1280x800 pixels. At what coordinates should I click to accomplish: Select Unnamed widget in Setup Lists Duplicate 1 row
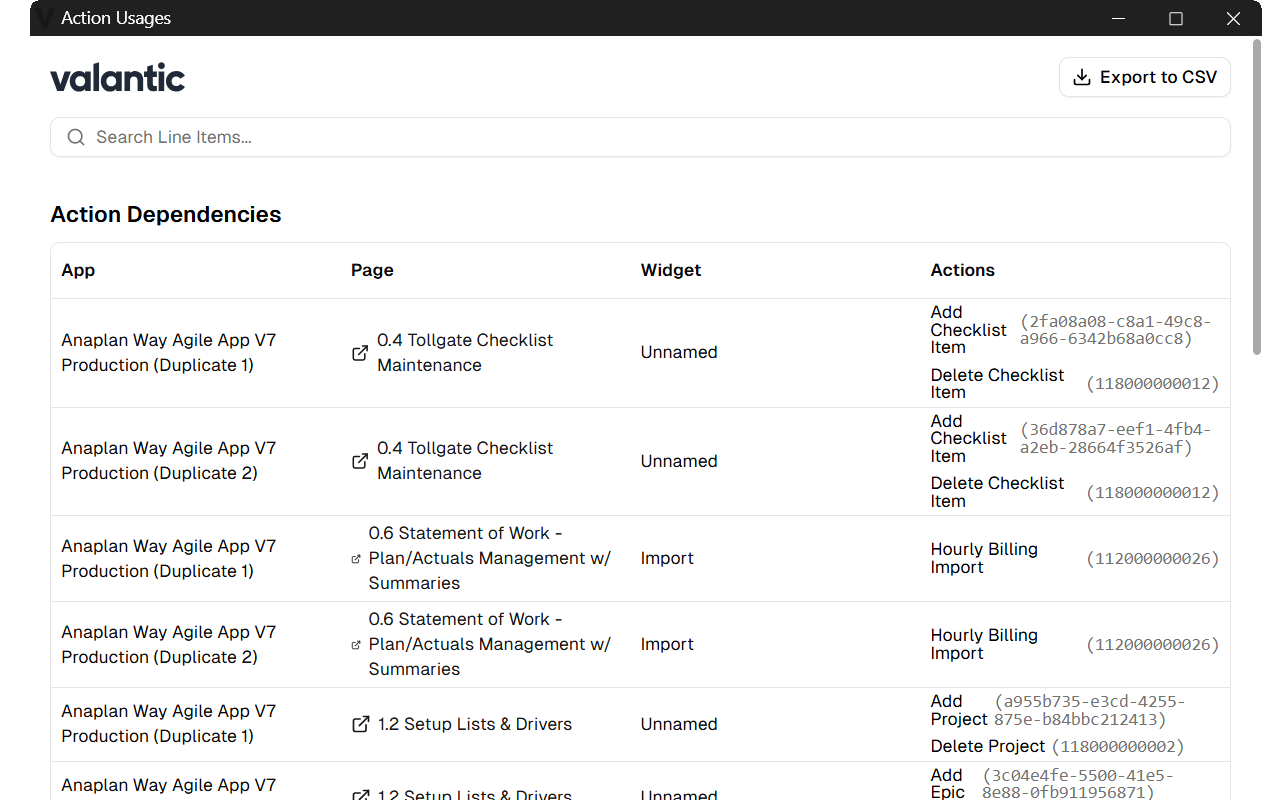[x=679, y=724]
